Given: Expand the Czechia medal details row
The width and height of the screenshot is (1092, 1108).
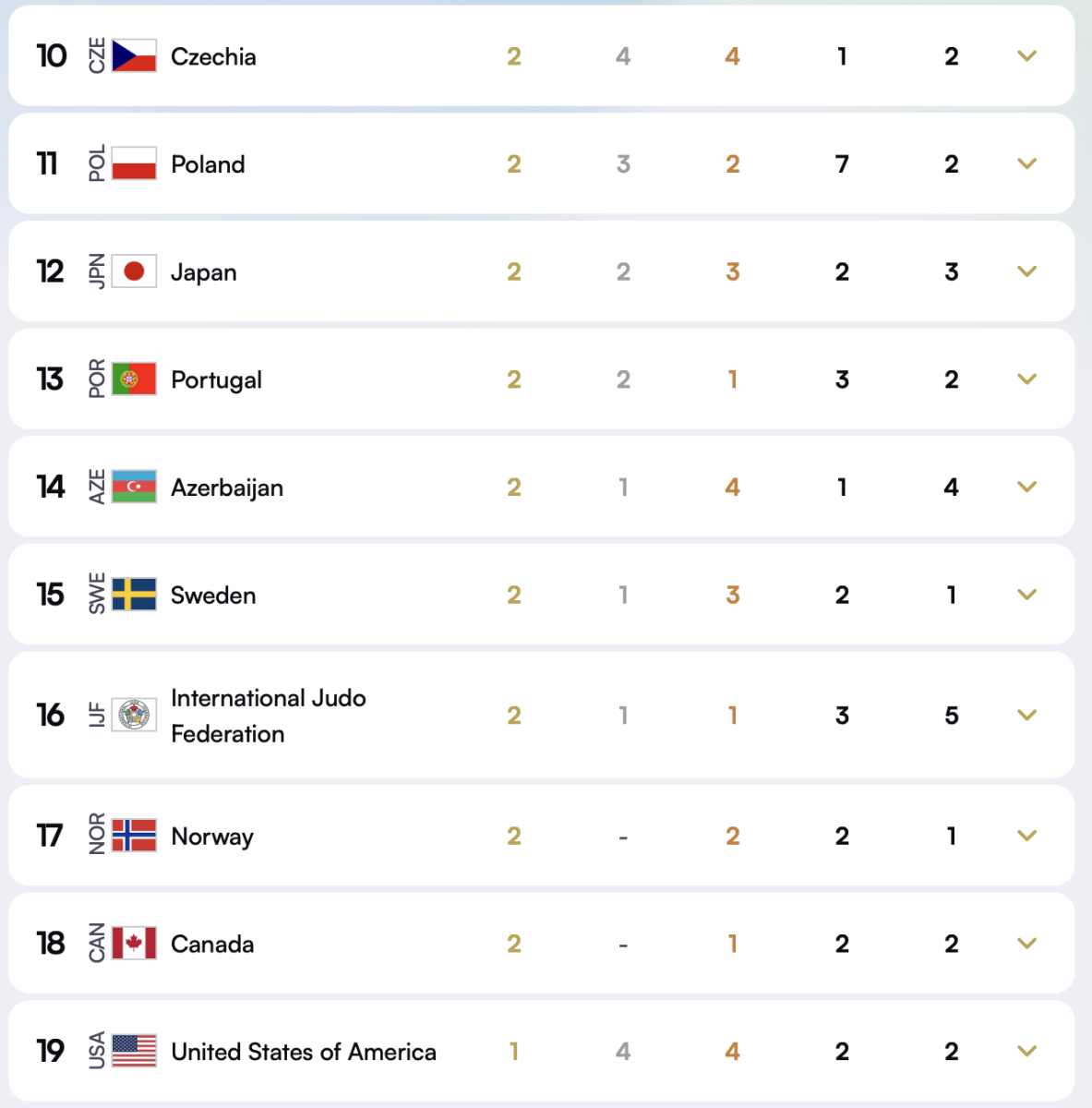Looking at the screenshot, I should click(x=1026, y=55).
